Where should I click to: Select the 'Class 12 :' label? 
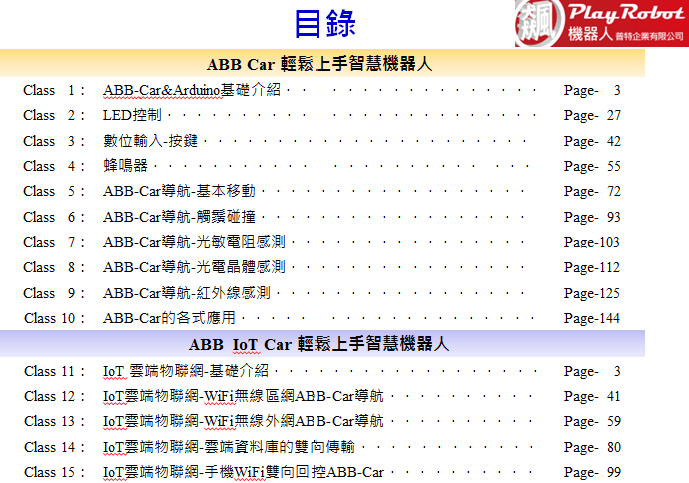(54, 396)
